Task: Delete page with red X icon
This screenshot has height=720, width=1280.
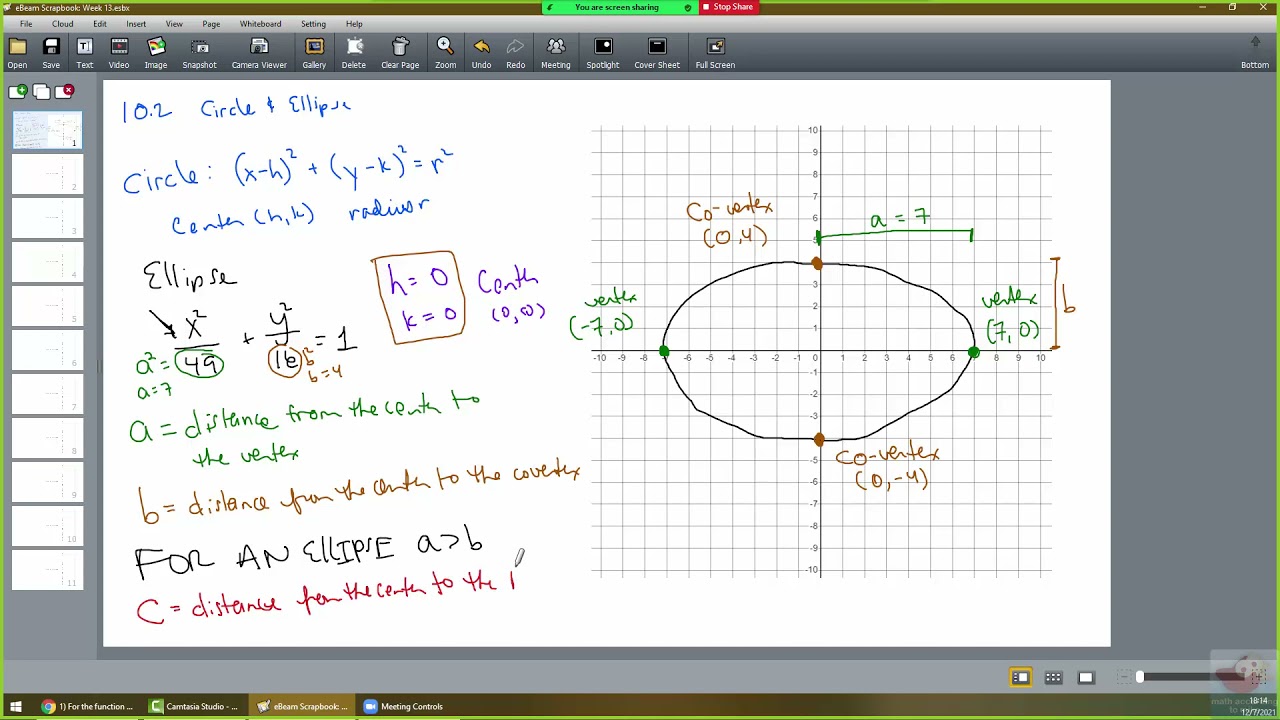Action: pos(67,91)
